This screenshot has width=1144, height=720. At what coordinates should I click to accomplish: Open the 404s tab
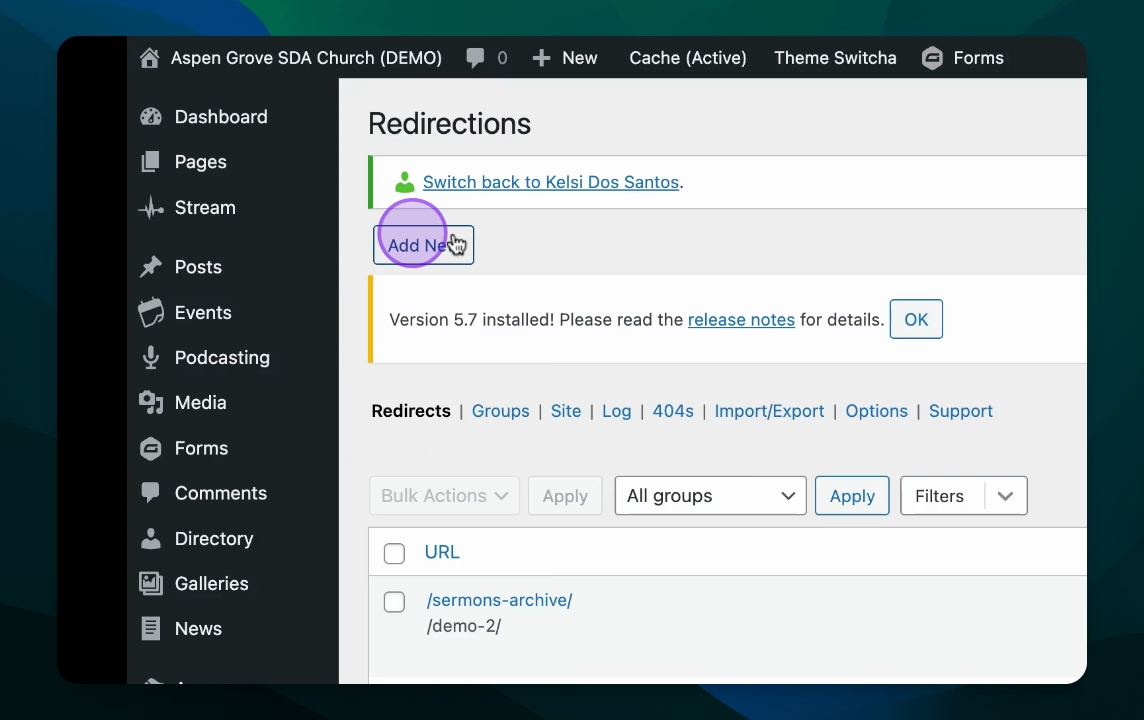coord(673,411)
